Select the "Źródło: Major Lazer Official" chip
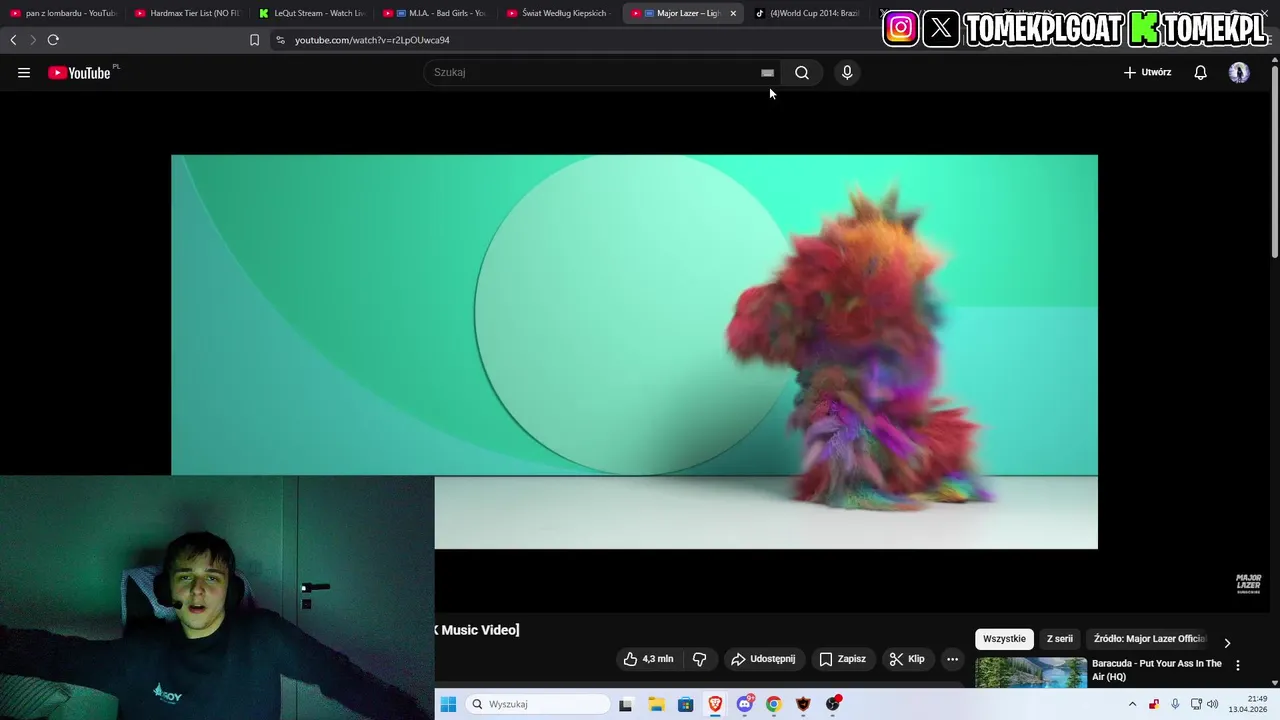Viewport: 1280px width, 720px height. click(1150, 639)
